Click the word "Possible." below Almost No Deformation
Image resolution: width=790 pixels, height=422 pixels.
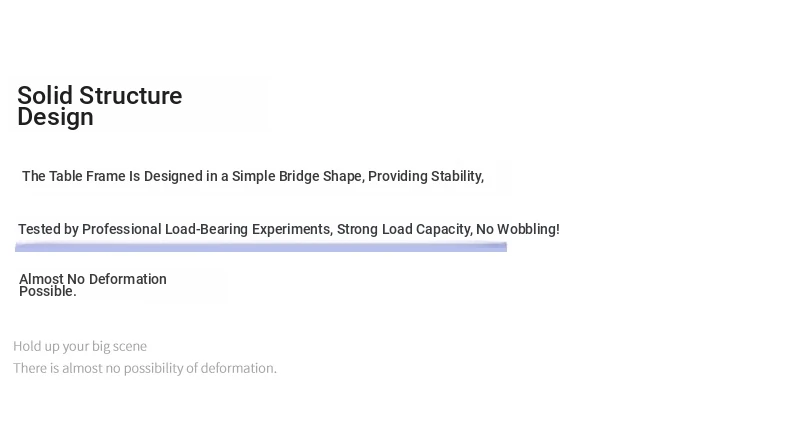point(48,291)
